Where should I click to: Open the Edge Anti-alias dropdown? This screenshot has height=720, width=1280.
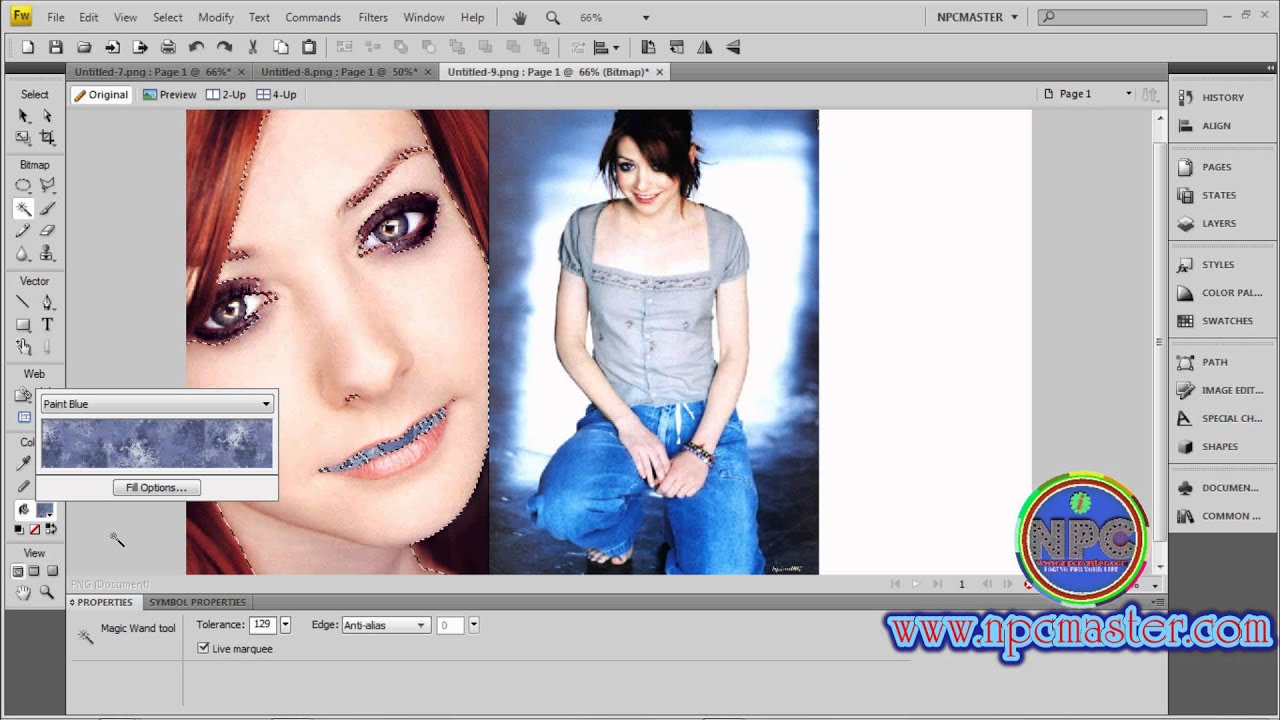pyautogui.click(x=385, y=625)
